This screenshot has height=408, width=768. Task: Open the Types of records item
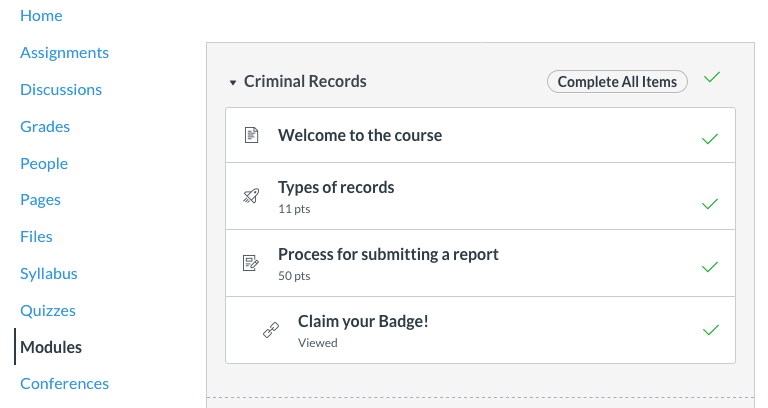tap(336, 188)
